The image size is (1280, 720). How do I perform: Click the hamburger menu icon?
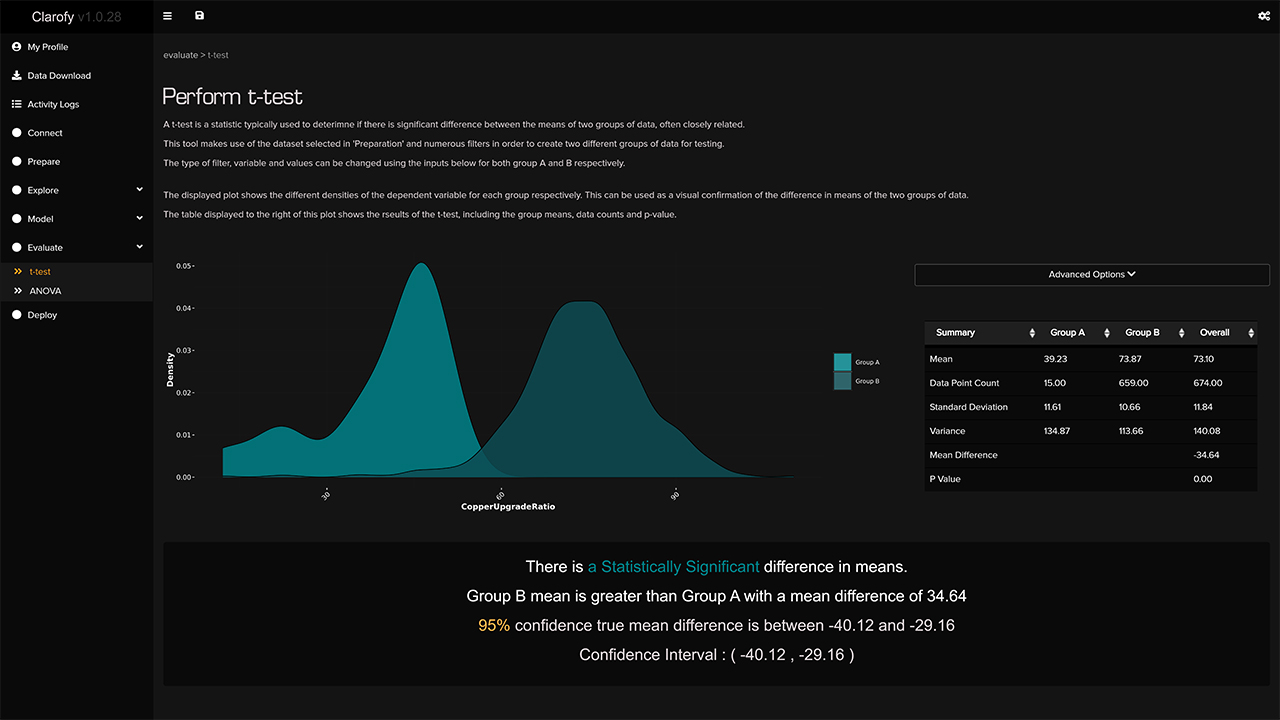167,16
